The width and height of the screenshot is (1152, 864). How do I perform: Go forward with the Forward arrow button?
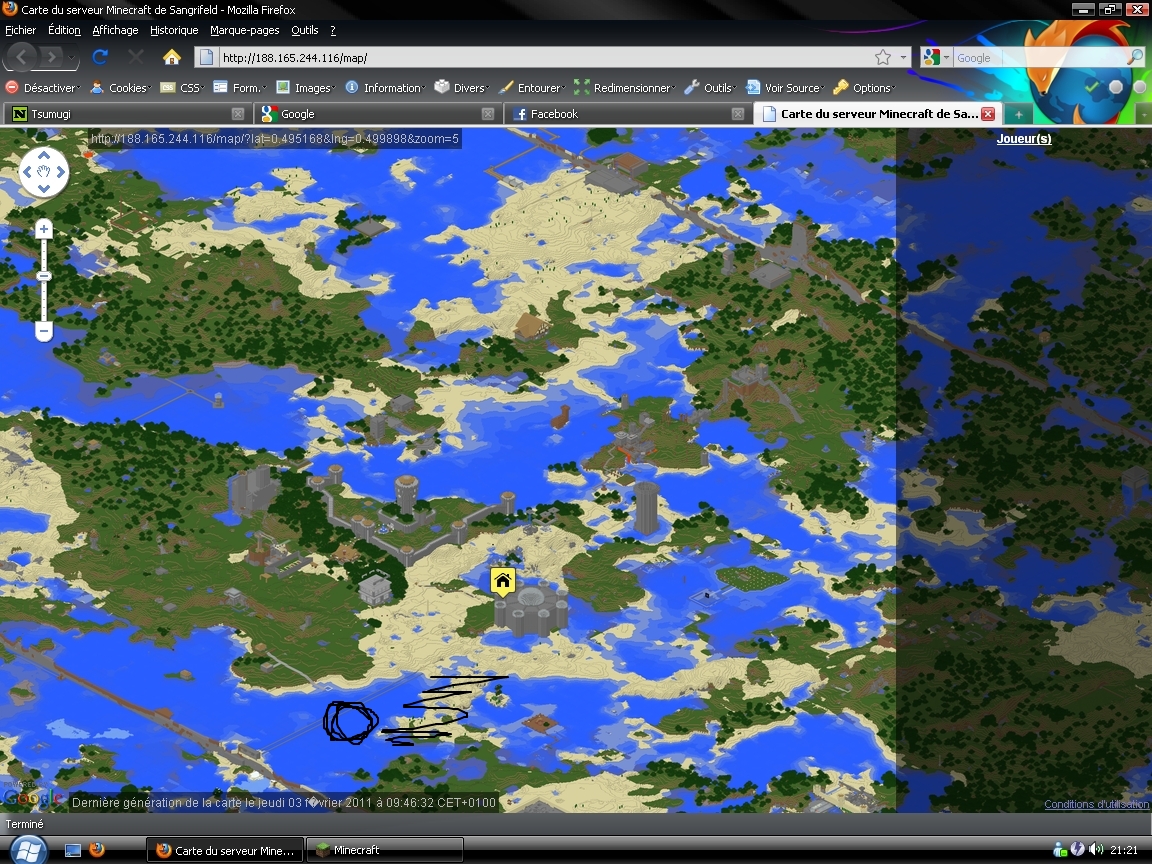[x=51, y=57]
